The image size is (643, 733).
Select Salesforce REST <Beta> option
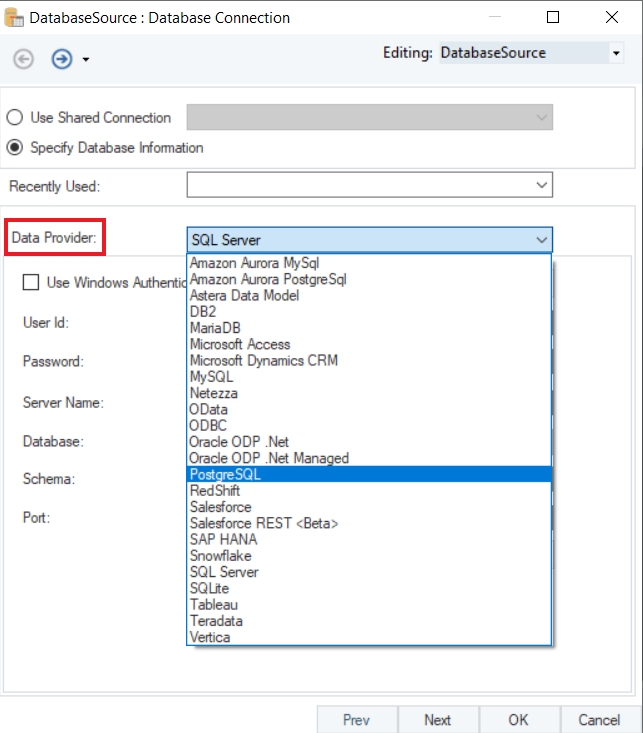point(264,523)
